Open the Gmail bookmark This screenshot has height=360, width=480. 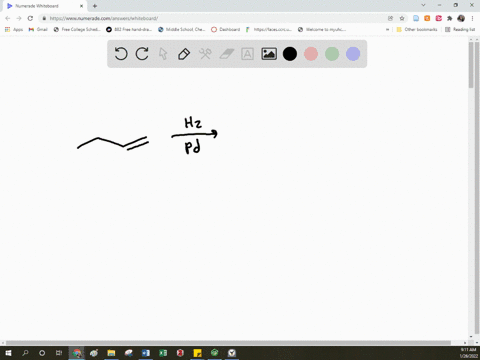(x=38, y=29)
